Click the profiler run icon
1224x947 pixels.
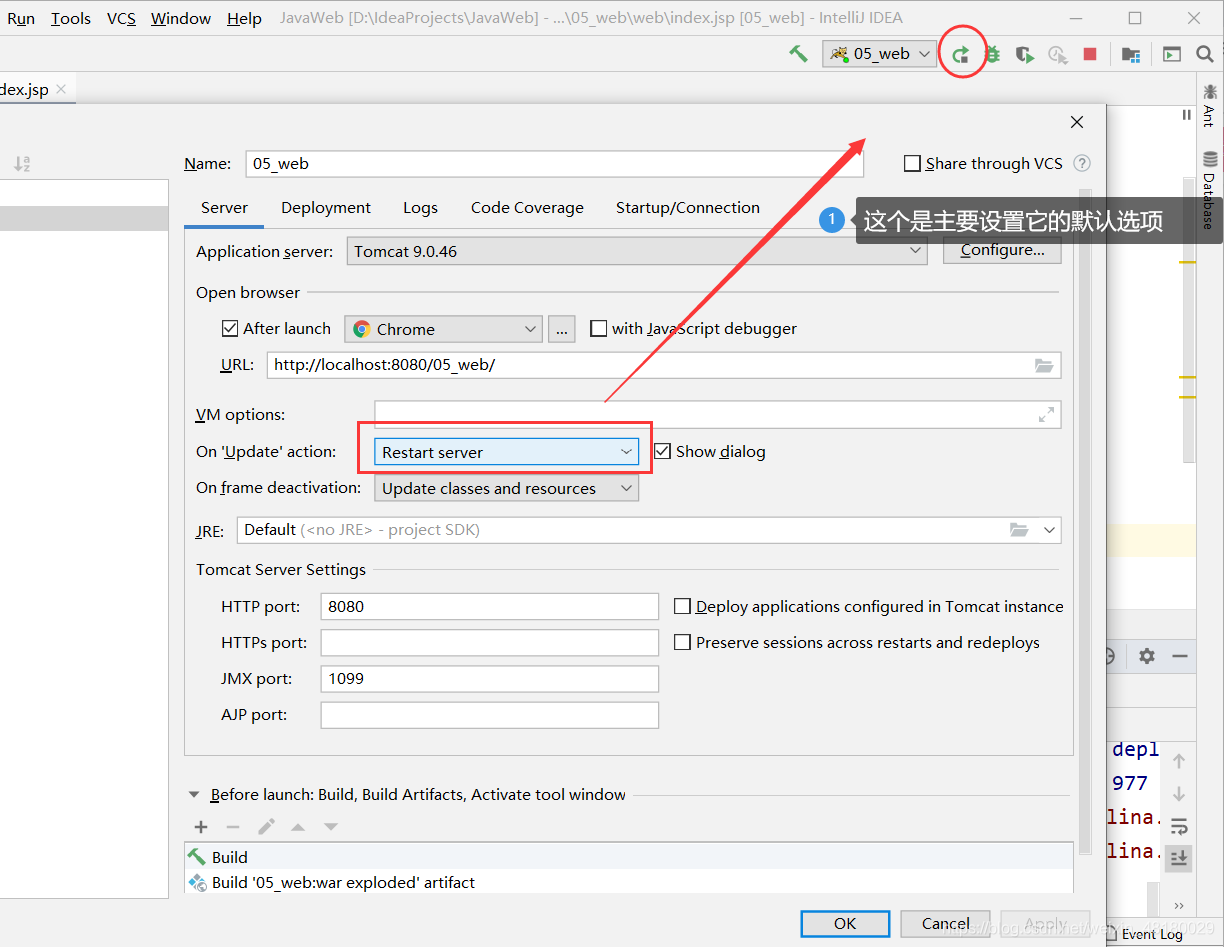pyautogui.click(x=1057, y=54)
